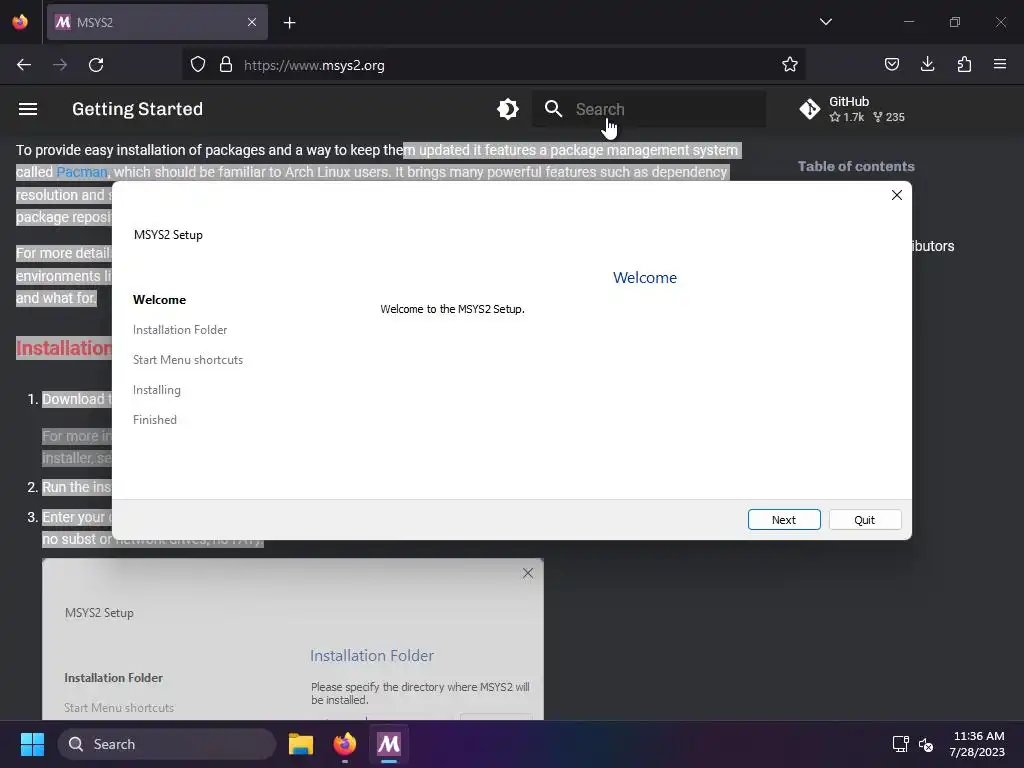1024x768 pixels.
Task: Bookmark this page with the star
Action: tap(790, 64)
